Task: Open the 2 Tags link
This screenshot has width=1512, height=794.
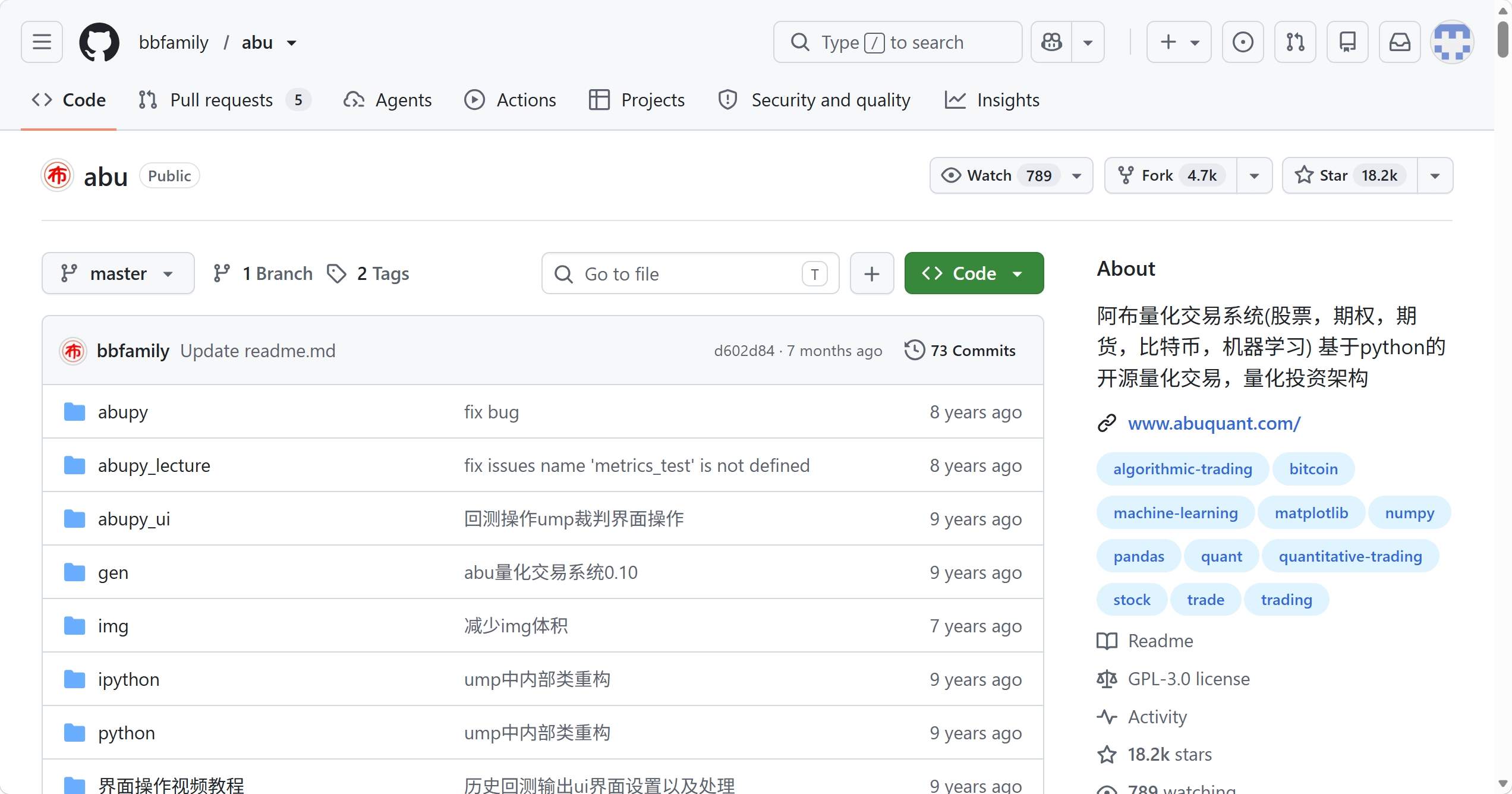Action: pos(368,274)
